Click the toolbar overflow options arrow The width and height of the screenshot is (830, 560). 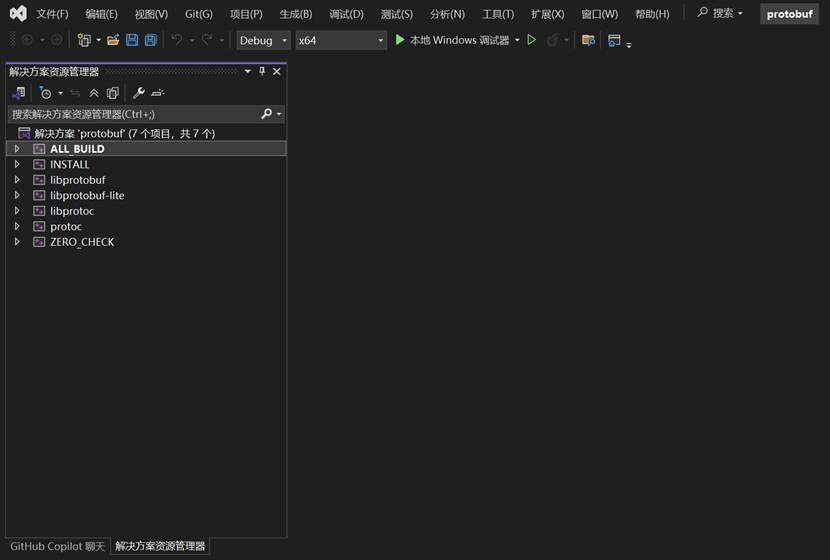click(x=629, y=44)
